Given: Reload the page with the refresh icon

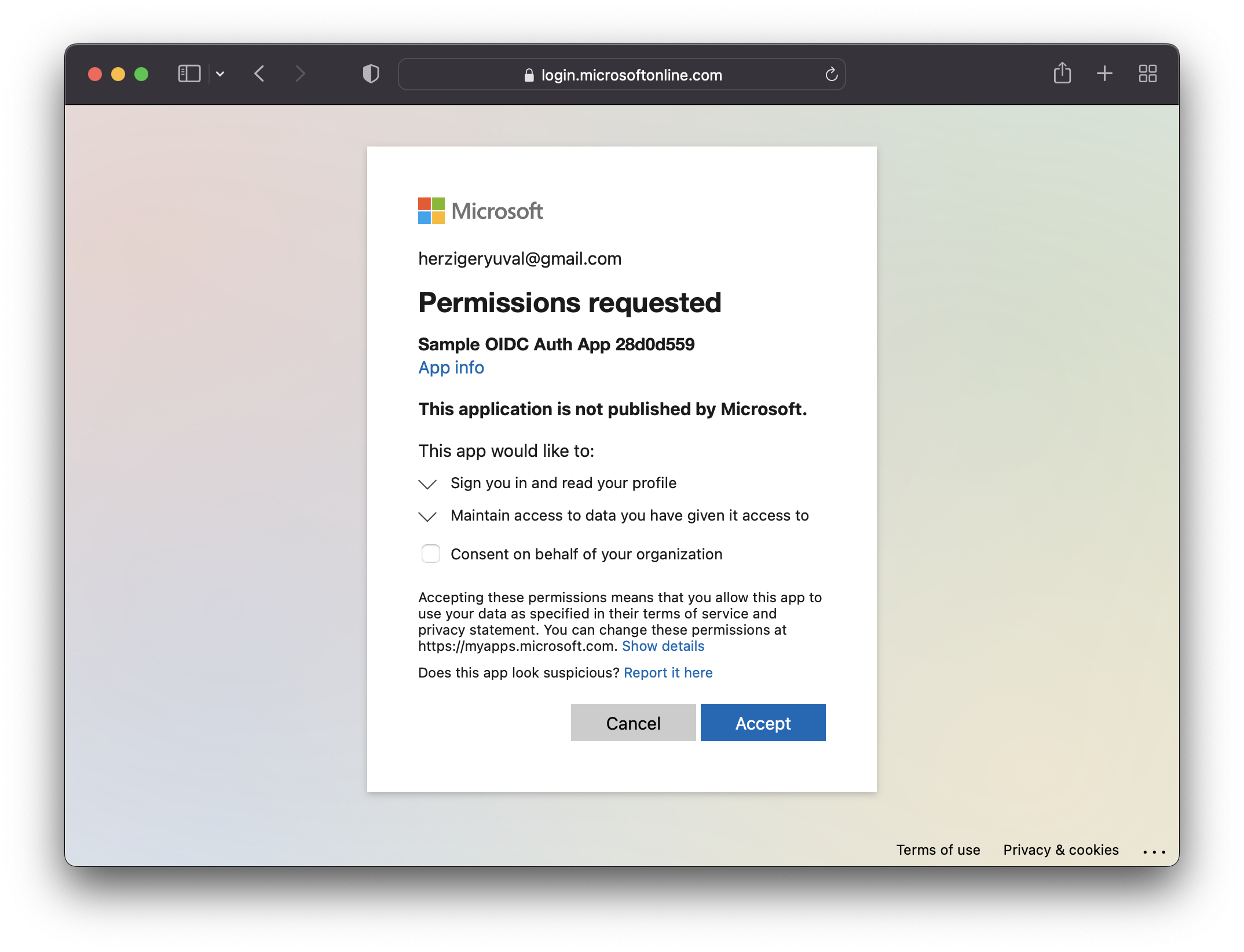Looking at the screenshot, I should pyautogui.click(x=831, y=75).
